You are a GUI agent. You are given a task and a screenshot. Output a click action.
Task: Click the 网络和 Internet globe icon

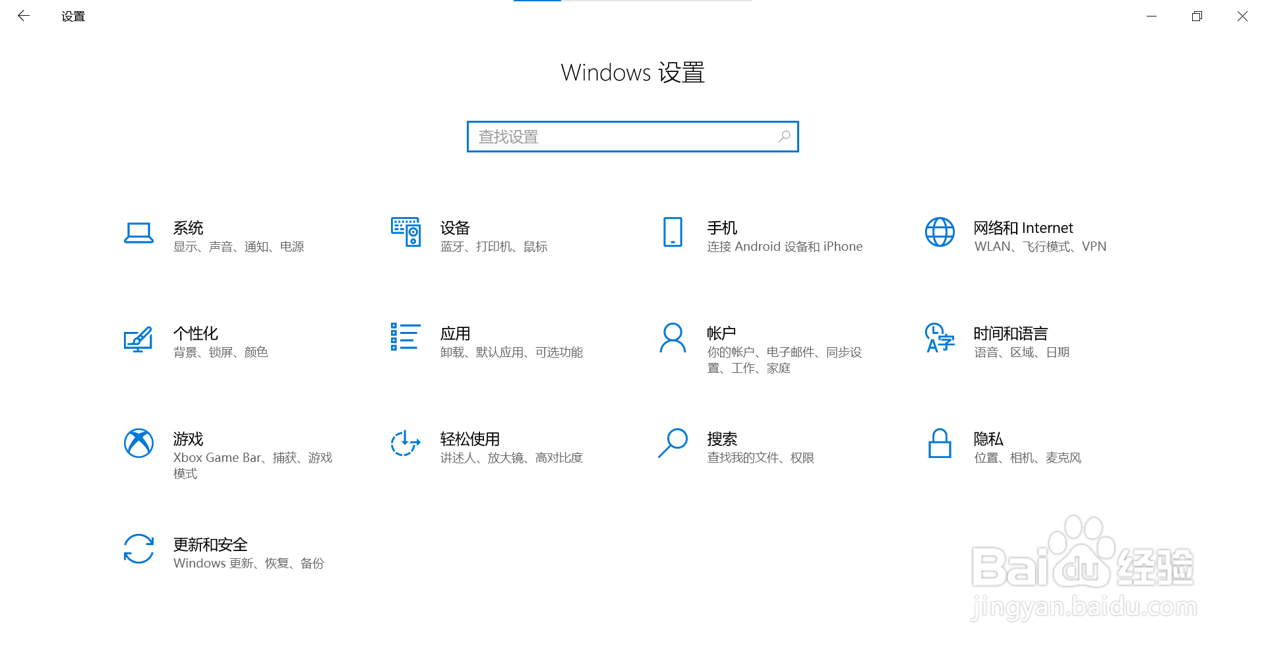tap(939, 232)
